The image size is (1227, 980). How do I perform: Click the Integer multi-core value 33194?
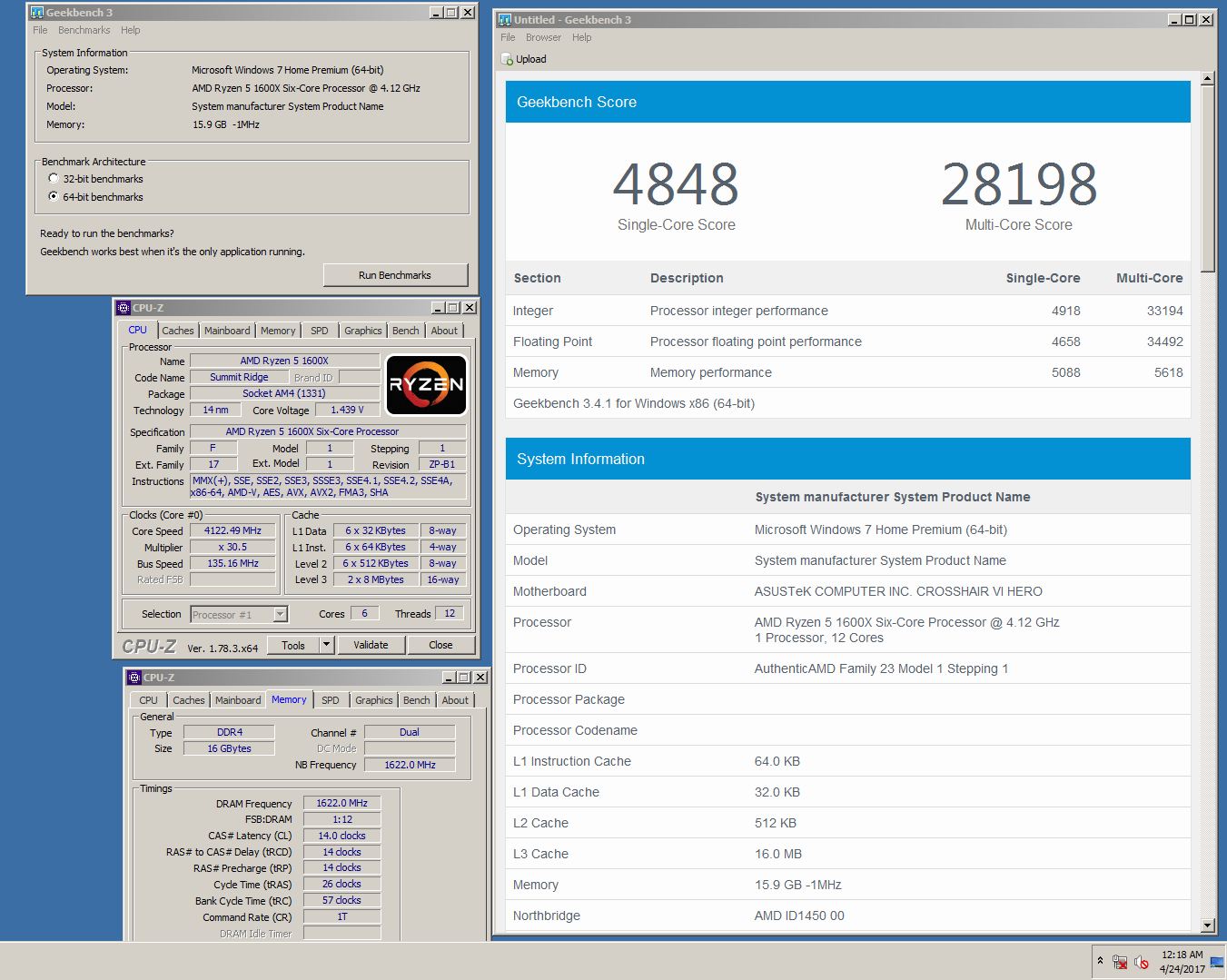(1164, 311)
